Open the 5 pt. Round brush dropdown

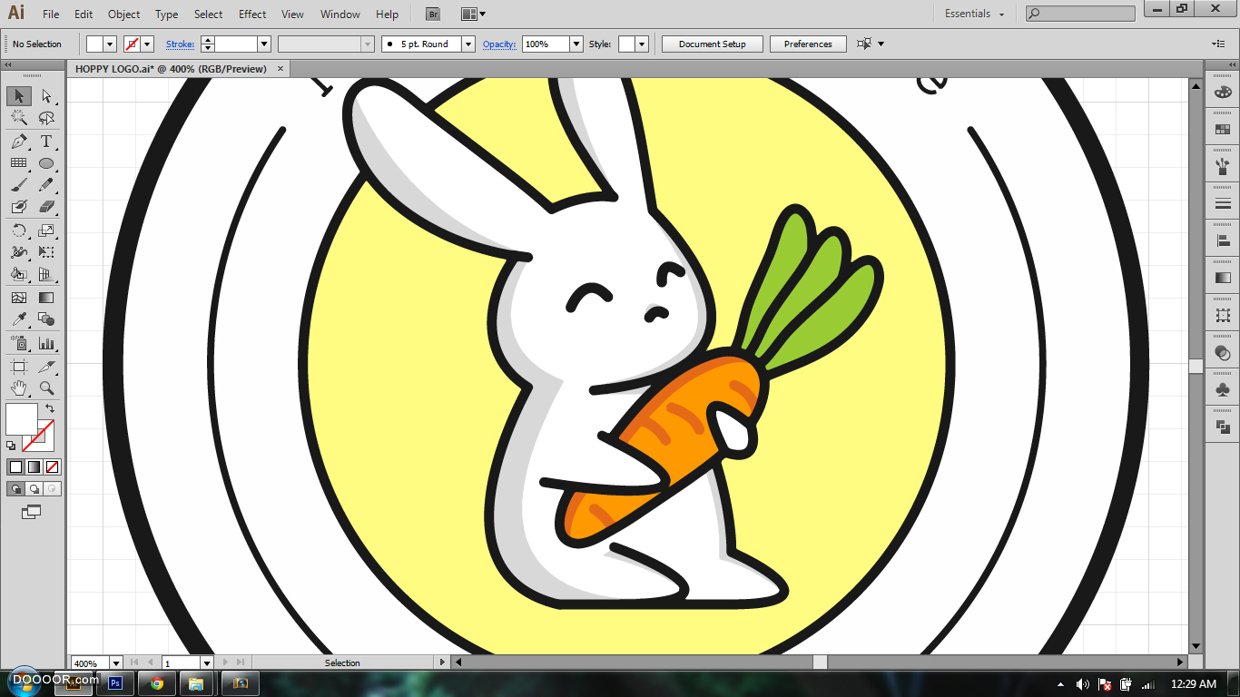pos(468,44)
